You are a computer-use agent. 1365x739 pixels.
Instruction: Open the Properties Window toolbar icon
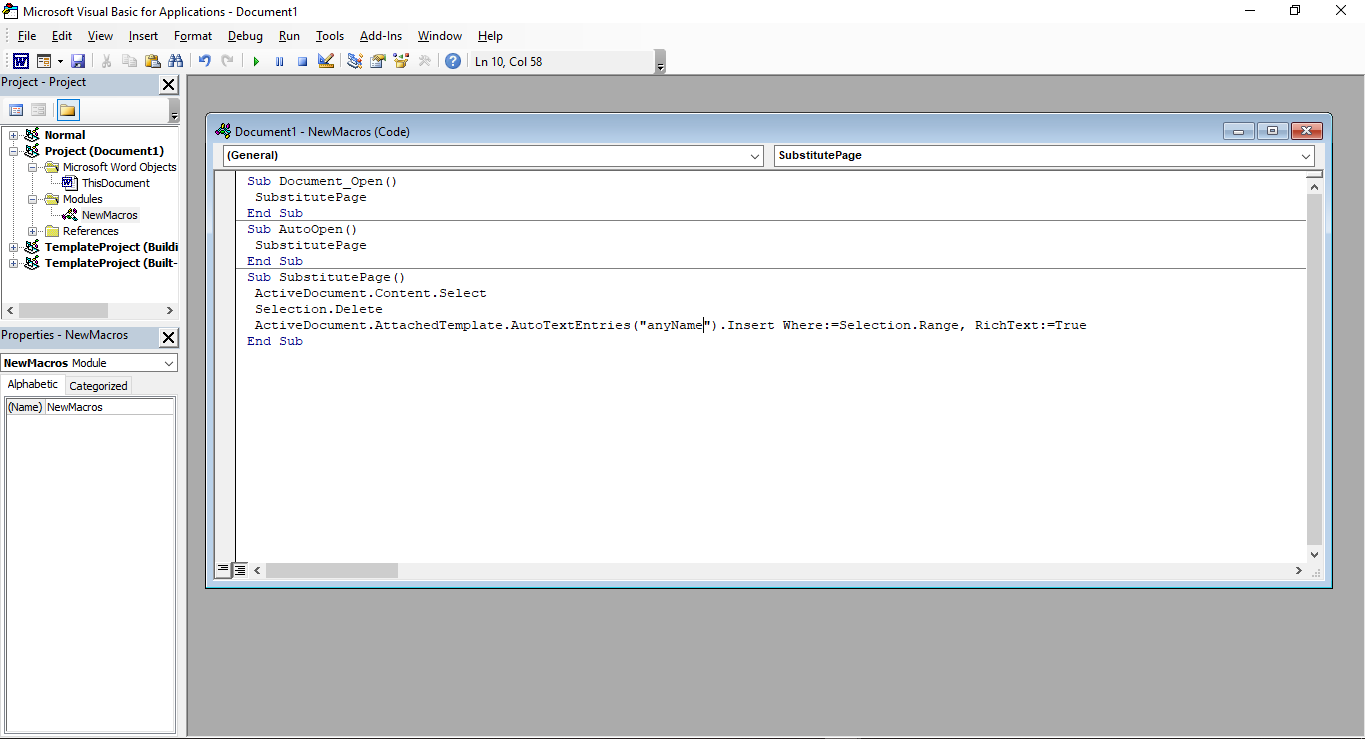tap(378, 61)
